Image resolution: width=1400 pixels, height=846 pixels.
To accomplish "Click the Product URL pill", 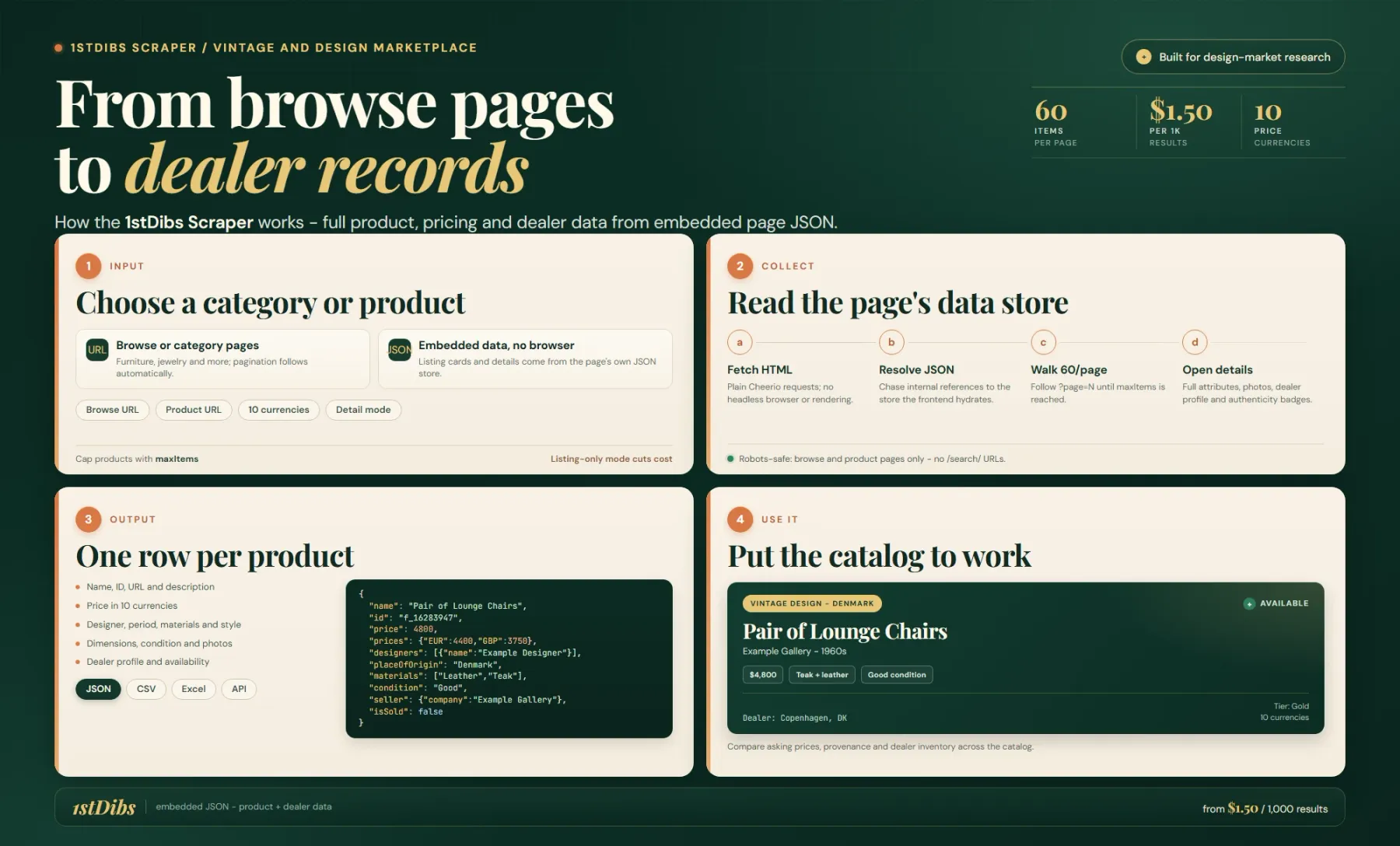I will [x=194, y=410].
